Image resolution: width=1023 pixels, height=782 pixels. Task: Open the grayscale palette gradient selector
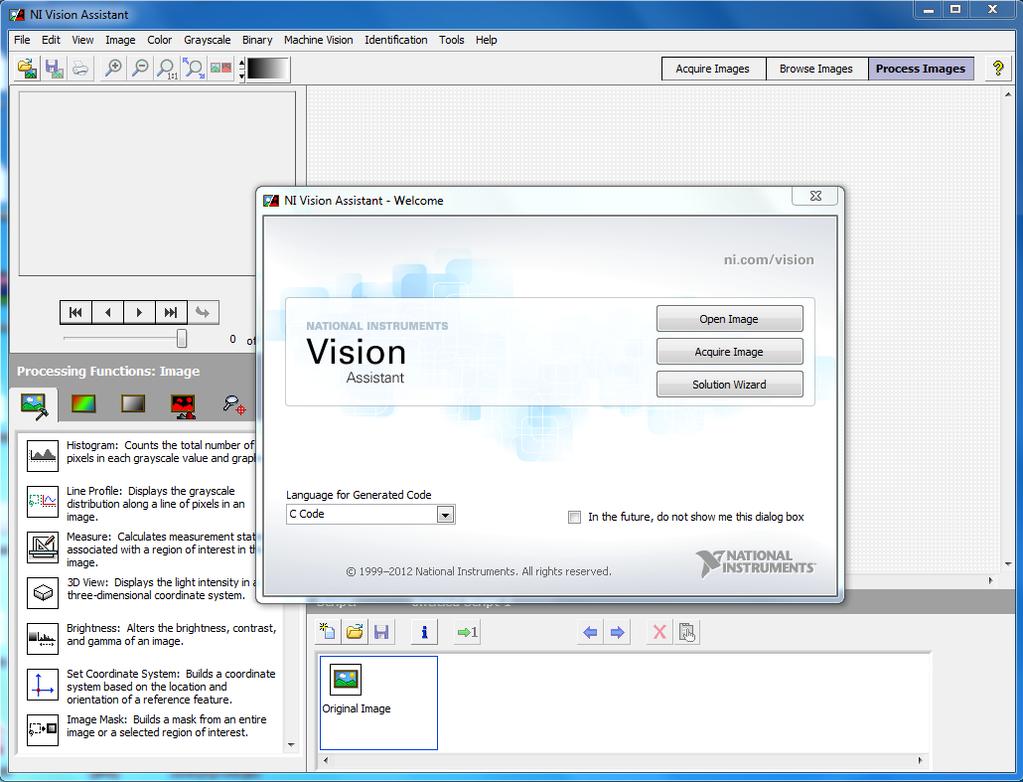(267, 69)
